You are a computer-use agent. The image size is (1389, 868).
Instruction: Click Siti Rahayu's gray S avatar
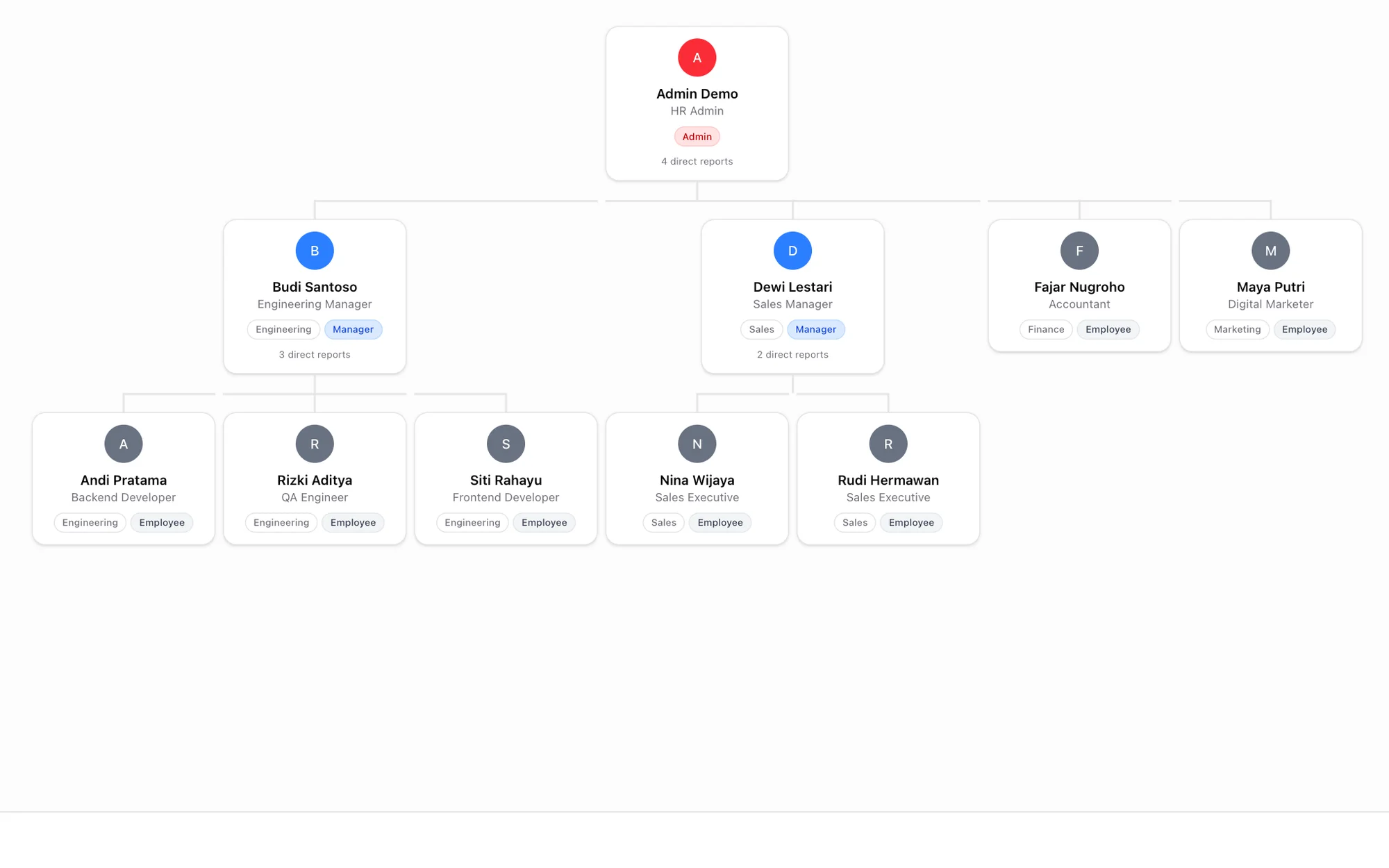click(x=506, y=444)
